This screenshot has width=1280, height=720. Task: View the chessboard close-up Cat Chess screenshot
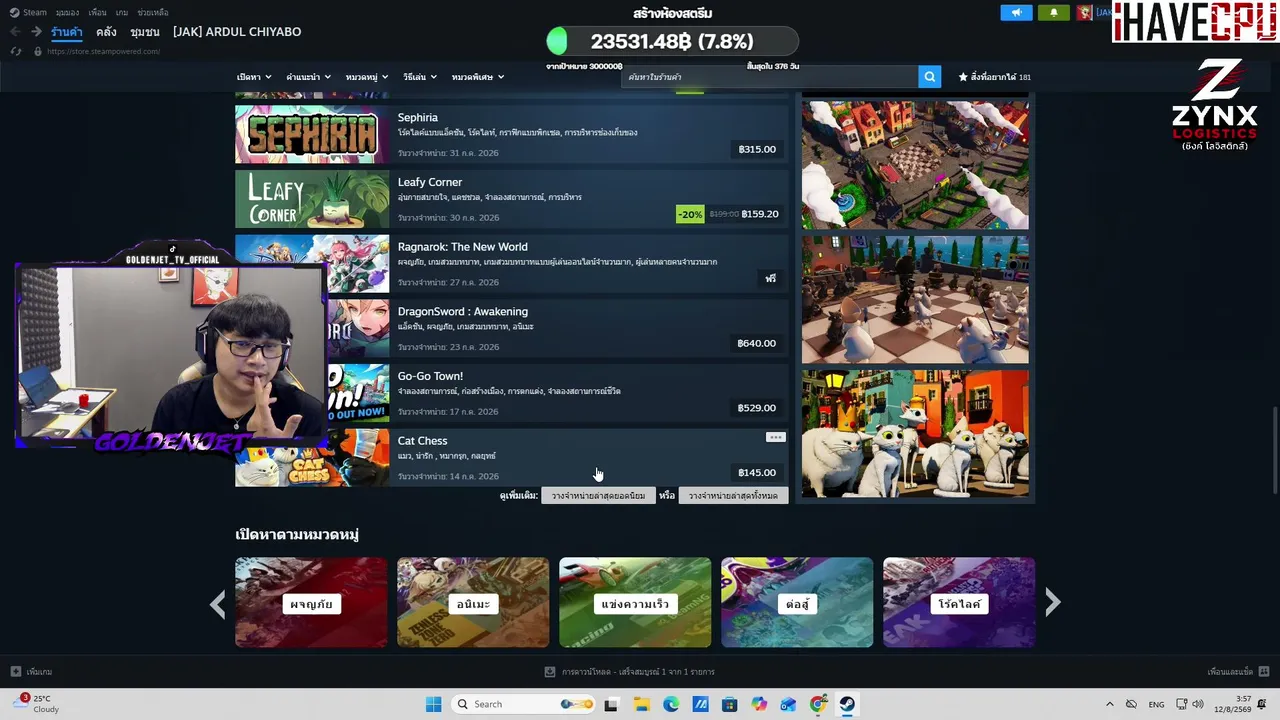coord(915,299)
